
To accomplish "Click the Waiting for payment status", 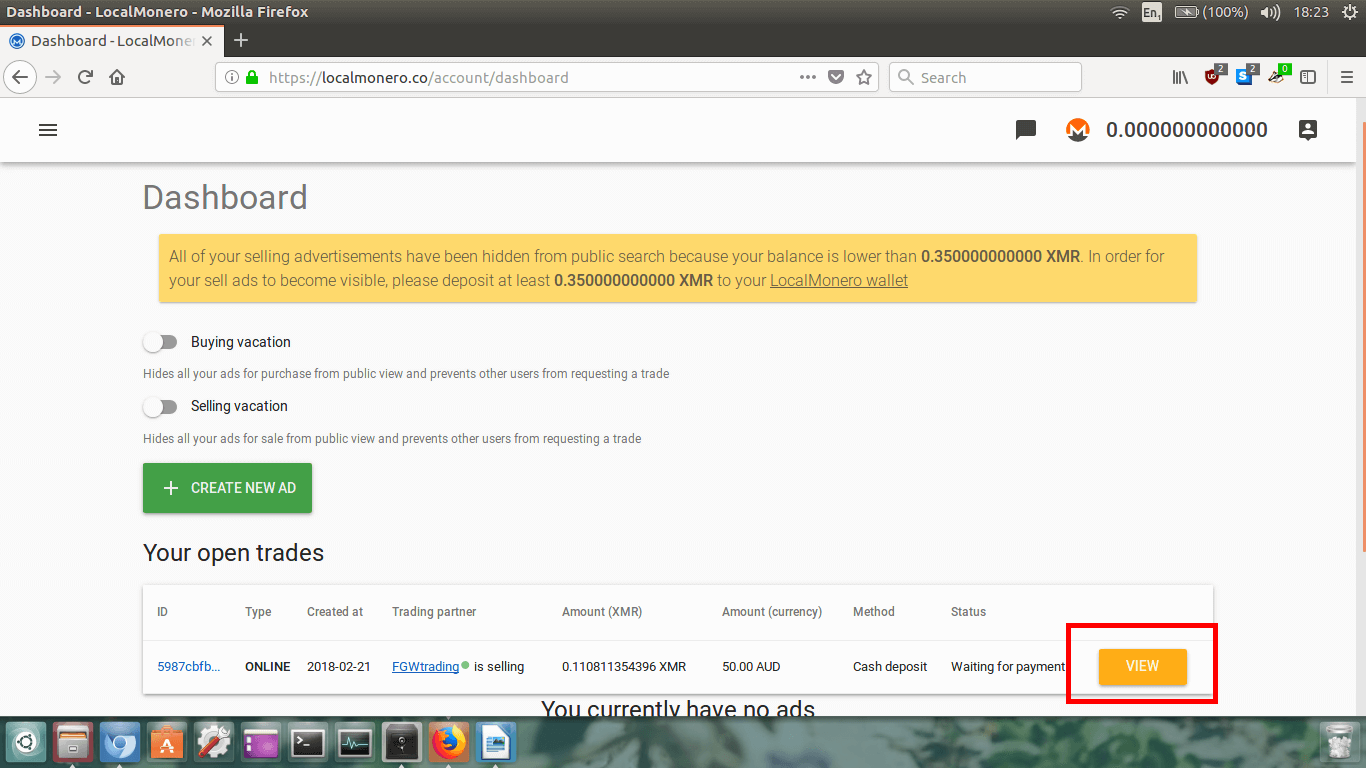I will [1008, 666].
